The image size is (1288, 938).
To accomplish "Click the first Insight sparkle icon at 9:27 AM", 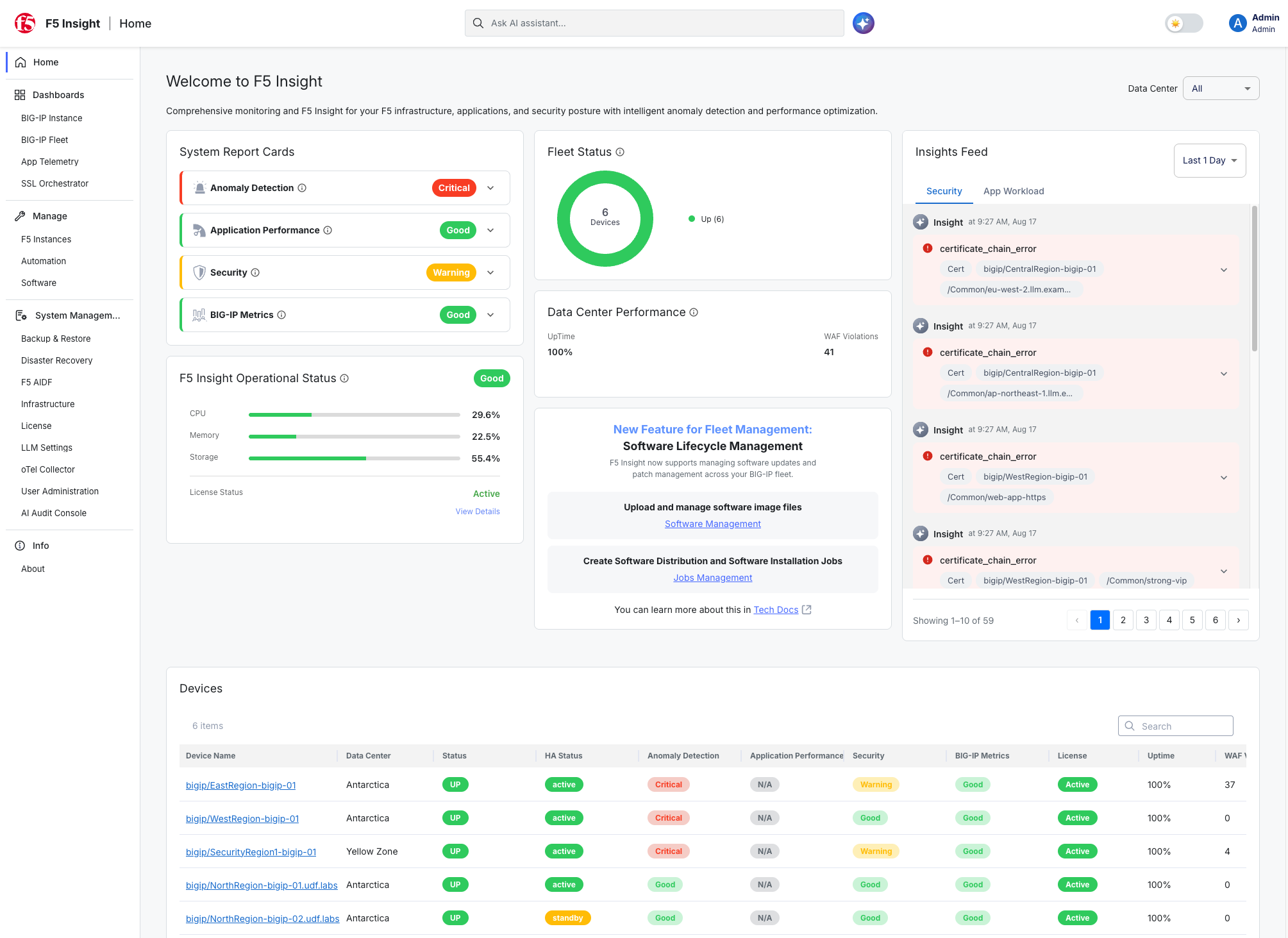I will [x=921, y=222].
